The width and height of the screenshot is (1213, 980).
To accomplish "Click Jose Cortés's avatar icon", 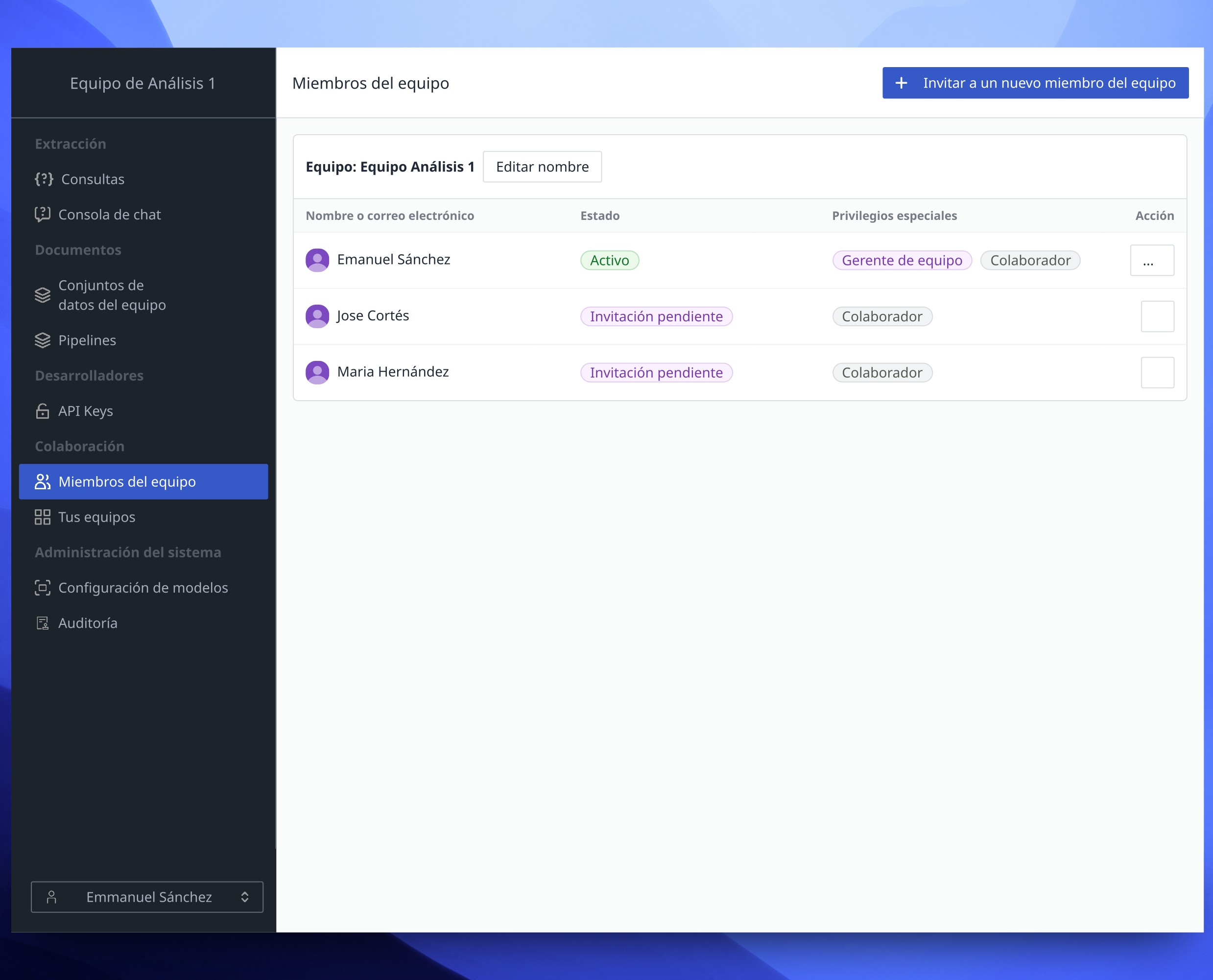I will tap(317, 316).
